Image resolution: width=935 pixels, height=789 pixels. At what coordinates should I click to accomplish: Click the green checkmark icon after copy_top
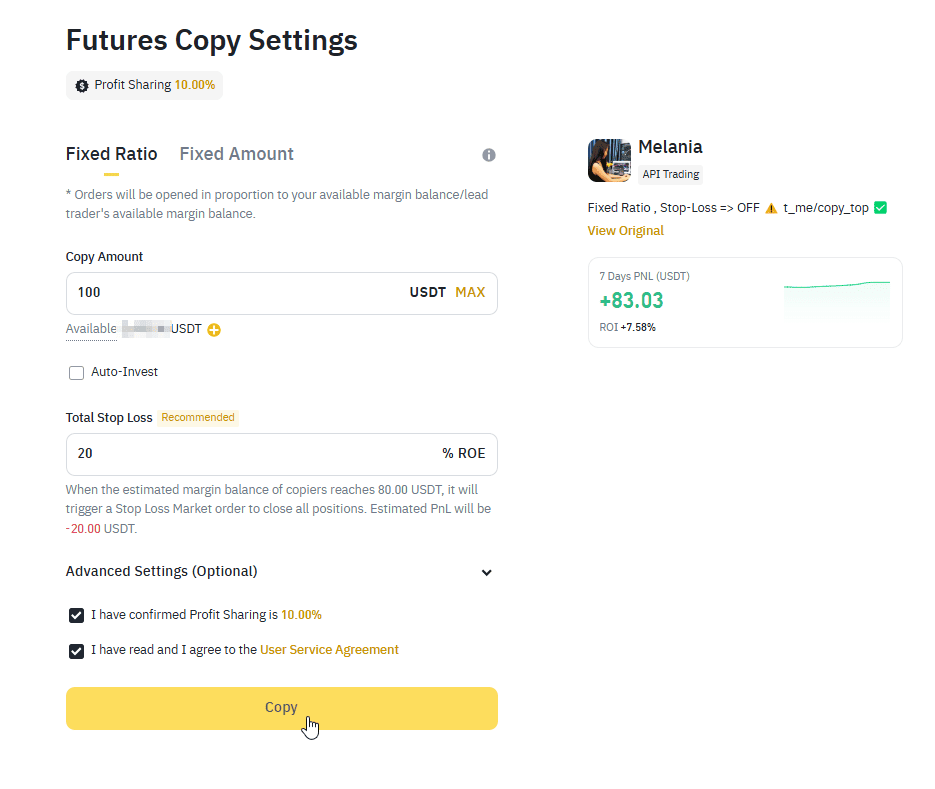pyautogui.click(x=880, y=208)
